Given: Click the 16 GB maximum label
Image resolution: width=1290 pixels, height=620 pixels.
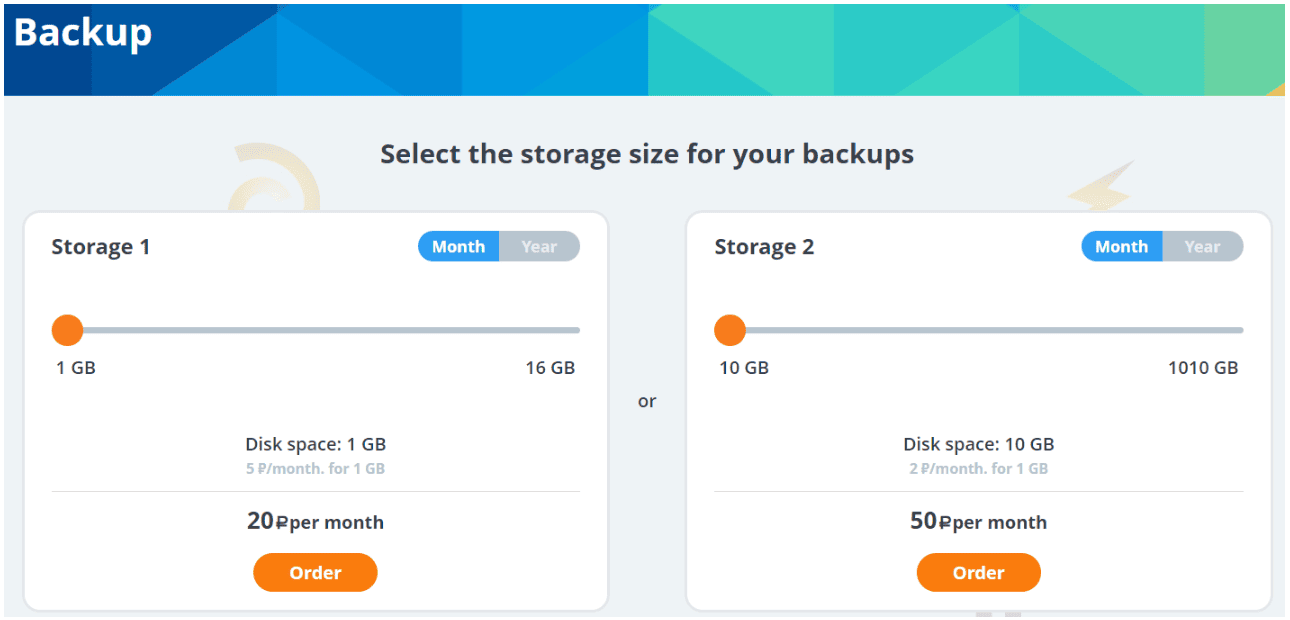Looking at the screenshot, I should (x=550, y=368).
